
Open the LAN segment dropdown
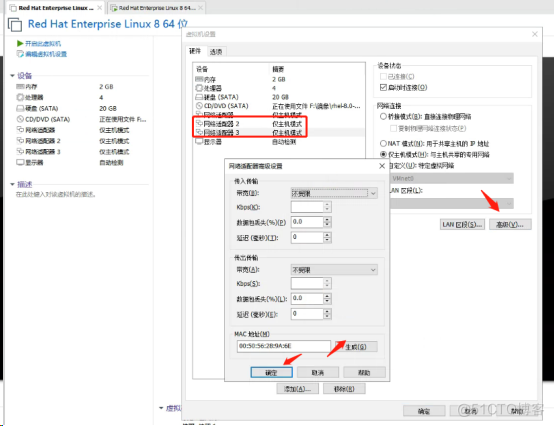click(x=452, y=203)
